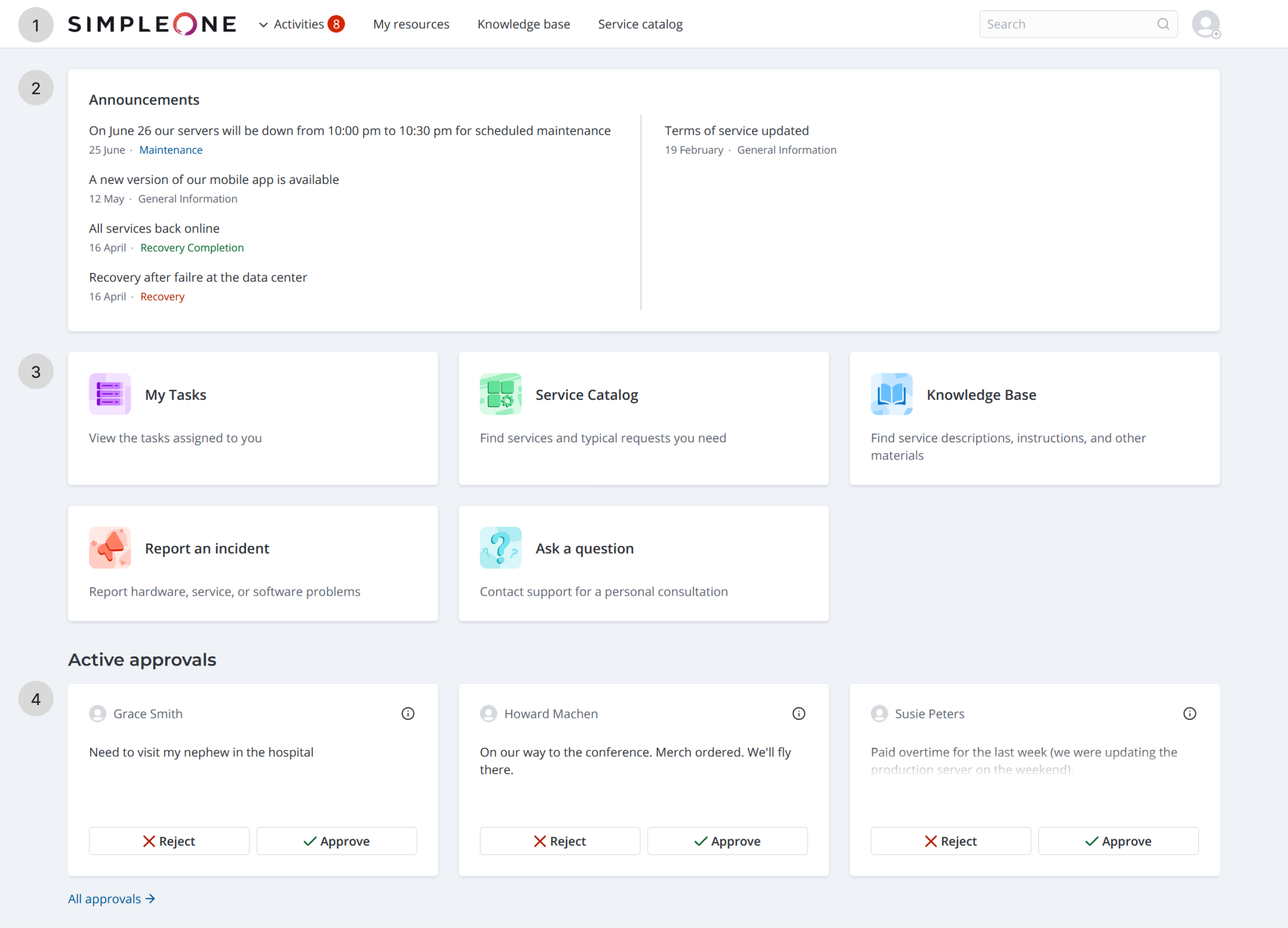Image resolution: width=1288 pixels, height=928 pixels.
Task: Click the SimpleOne logo
Action: tap(151, 24)
